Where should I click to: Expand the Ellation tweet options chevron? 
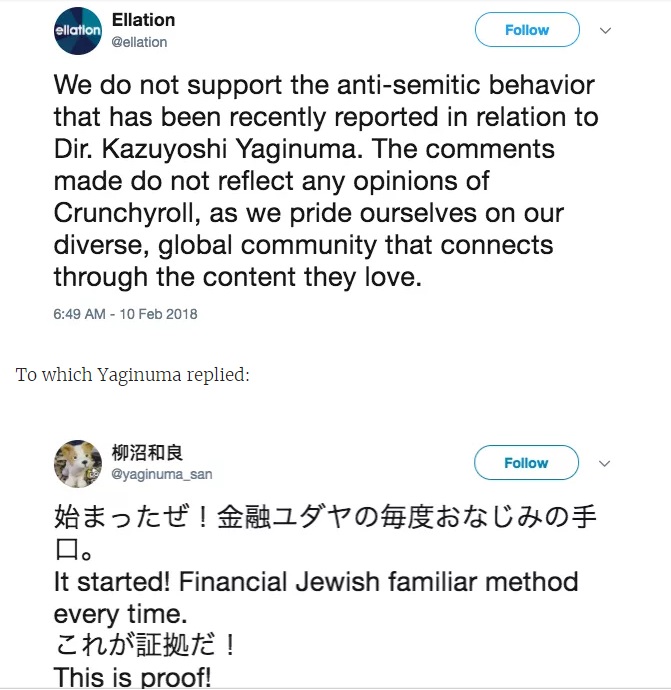tap(605, 31)
